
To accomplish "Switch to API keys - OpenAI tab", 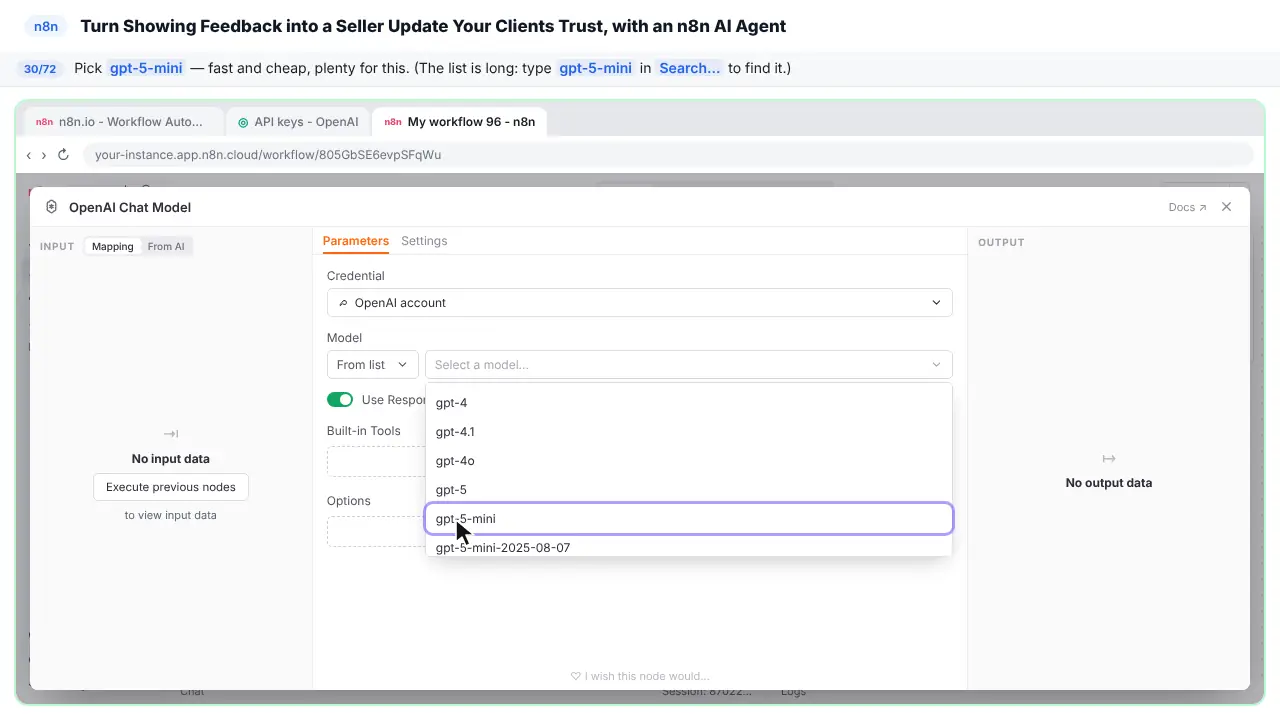I will 299,122.
